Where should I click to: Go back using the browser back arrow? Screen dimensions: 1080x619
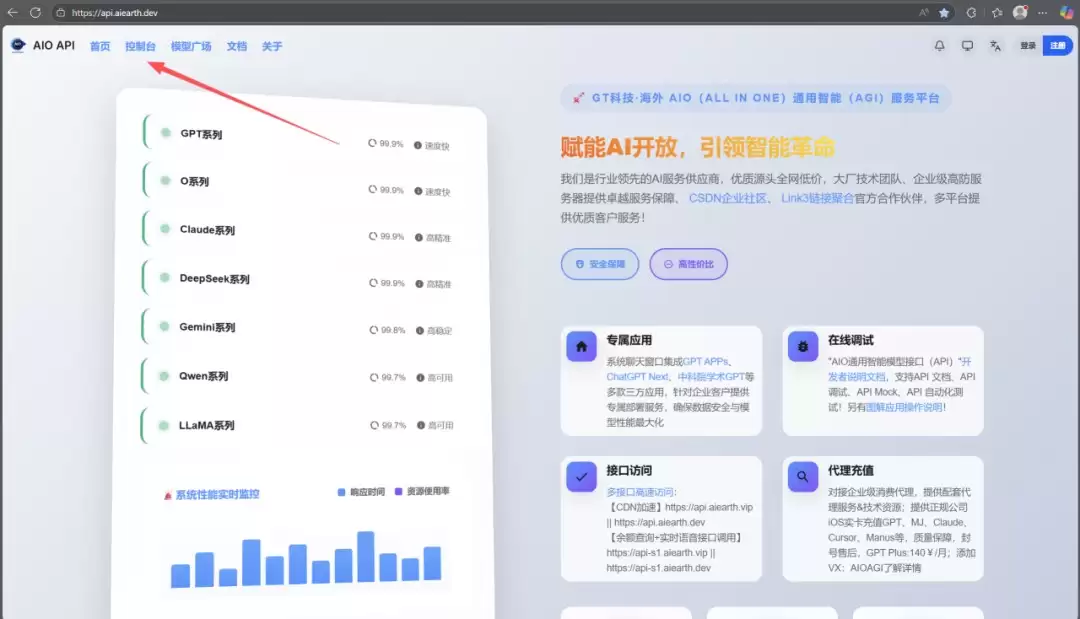12,12
